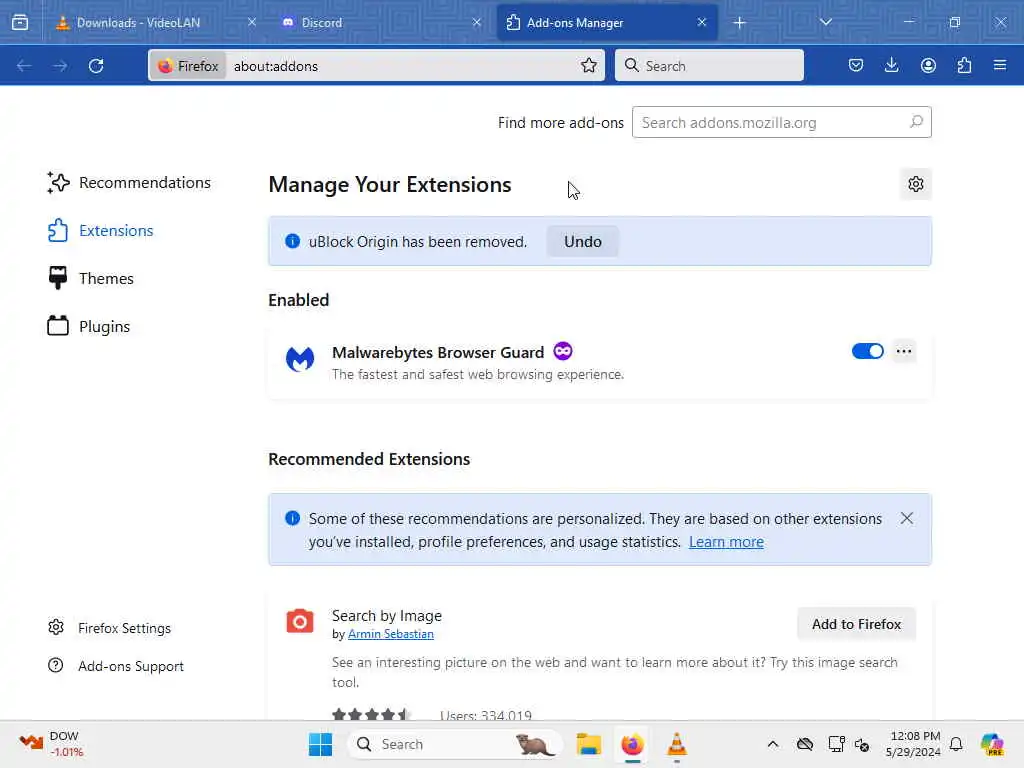Open the display and network tray icon
This screenshot has height=768, width=1024.
(835, 744)
